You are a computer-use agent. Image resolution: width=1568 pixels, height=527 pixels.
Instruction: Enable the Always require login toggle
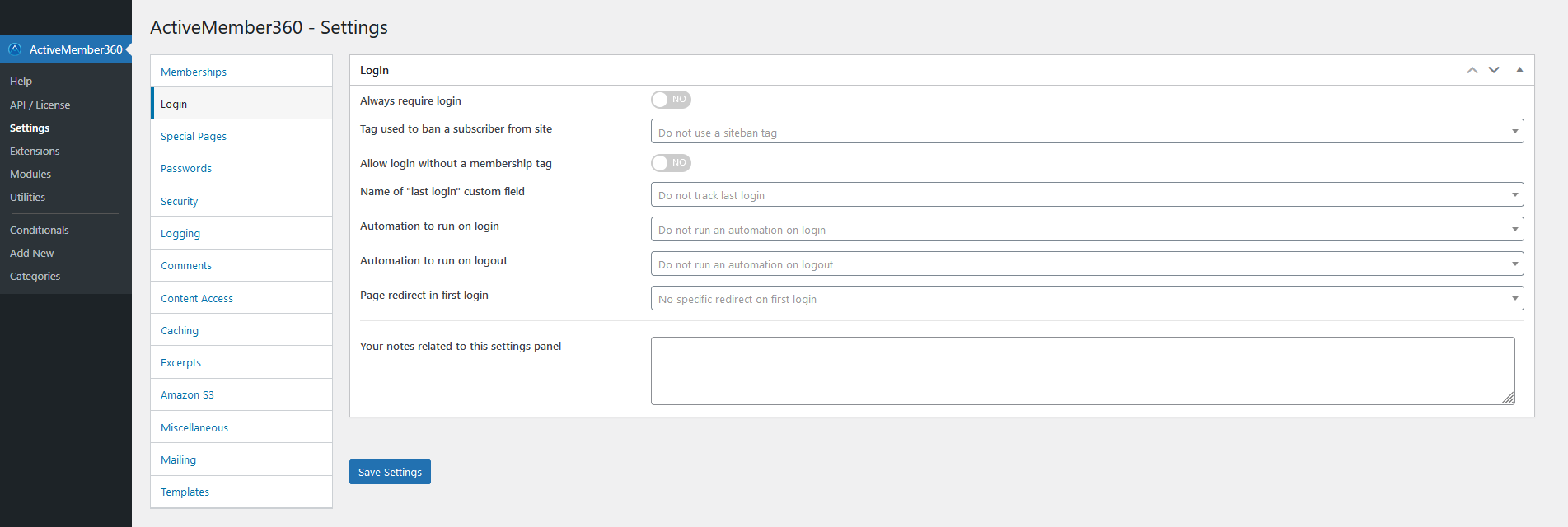point(670,99)
